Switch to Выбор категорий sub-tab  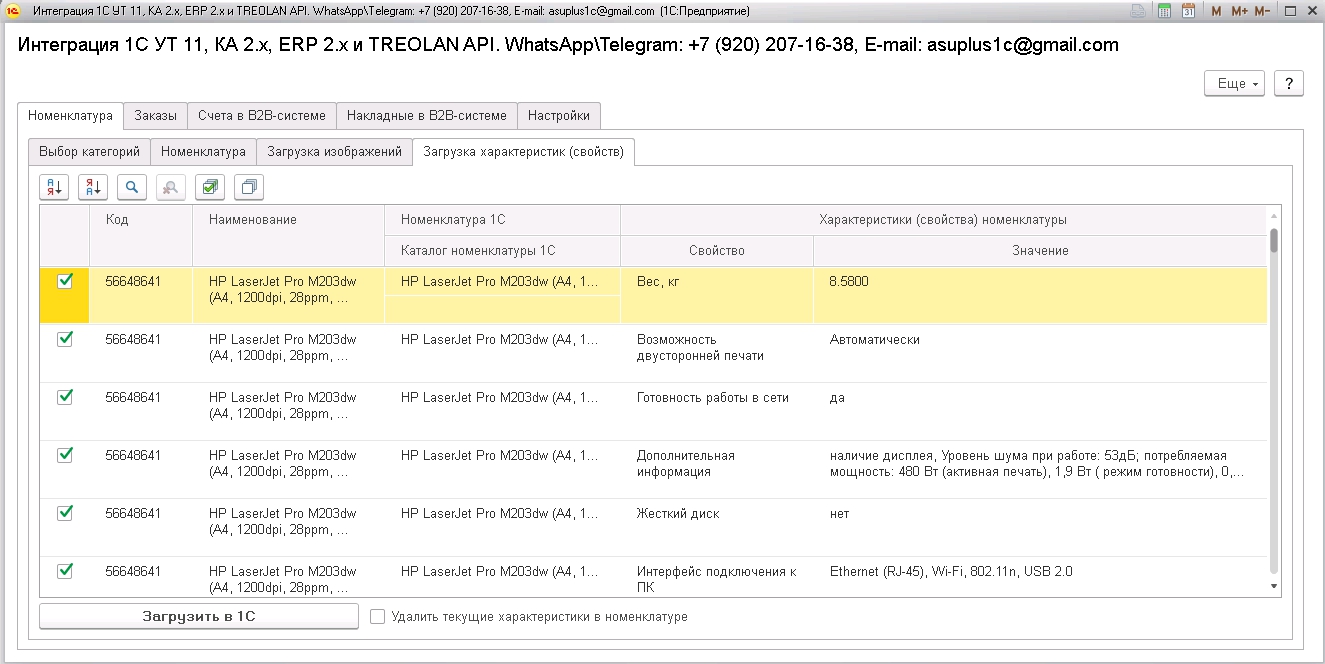point(90,152)
